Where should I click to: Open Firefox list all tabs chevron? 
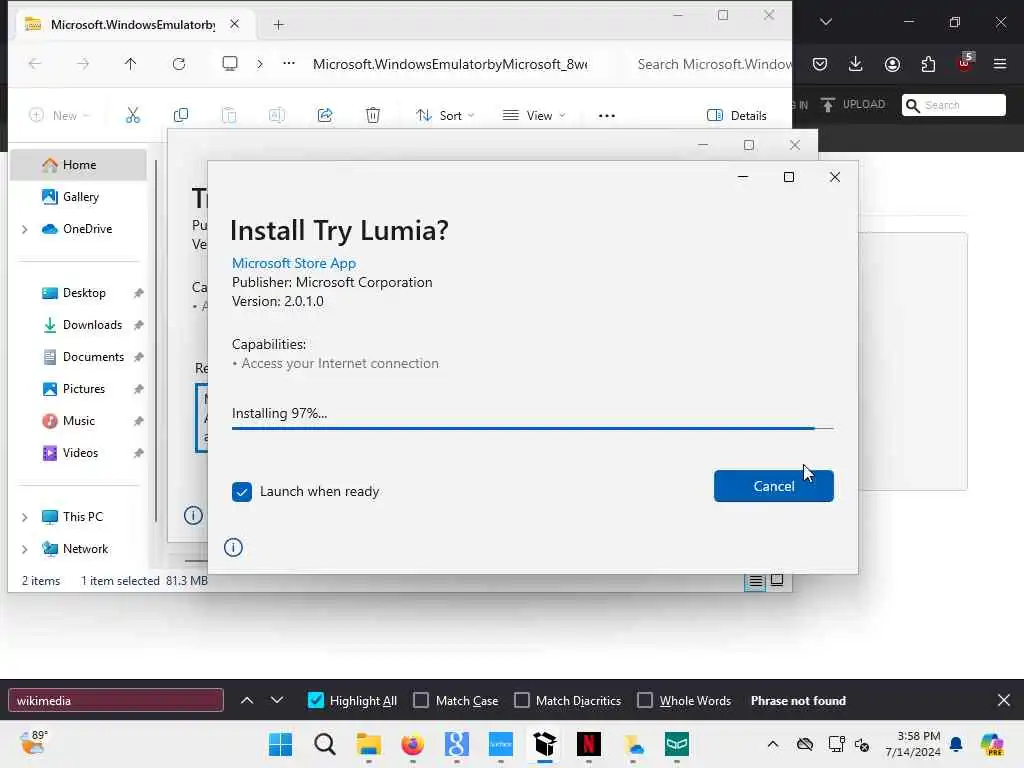pyautogui.click(x=825, y=22)
